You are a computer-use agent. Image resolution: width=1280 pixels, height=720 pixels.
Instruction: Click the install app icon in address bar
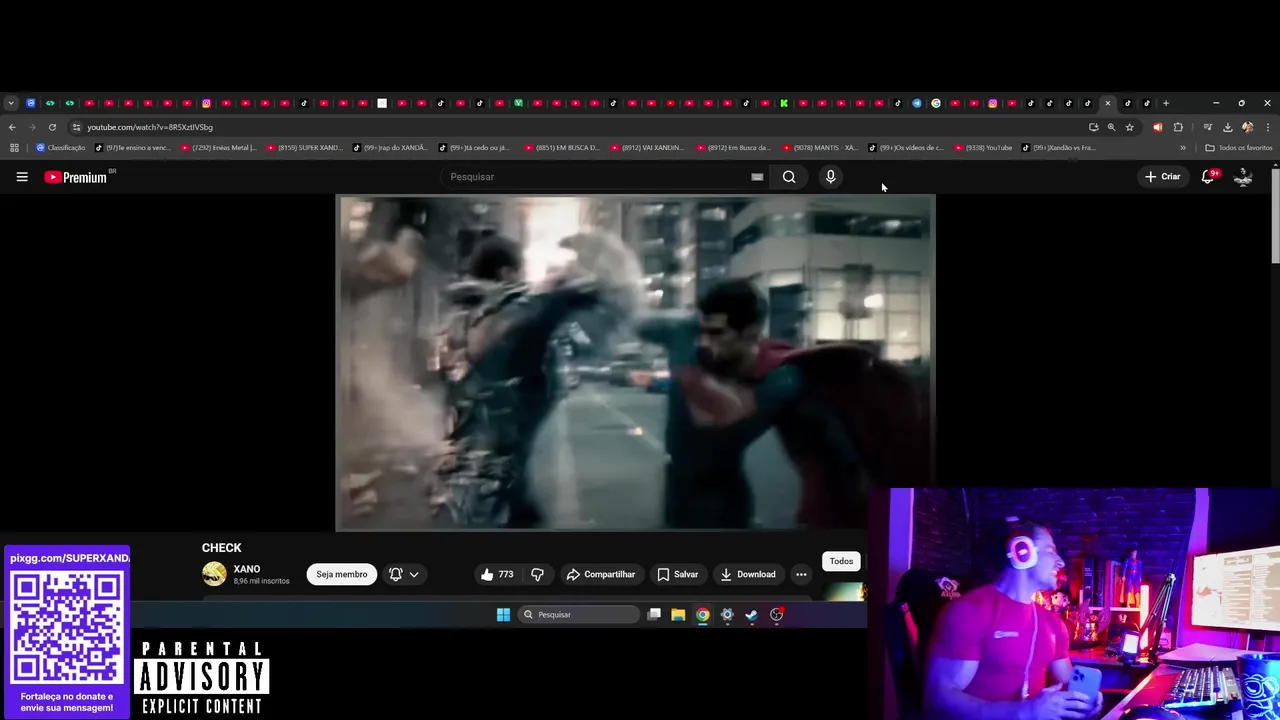click(x=1093, y=127)
